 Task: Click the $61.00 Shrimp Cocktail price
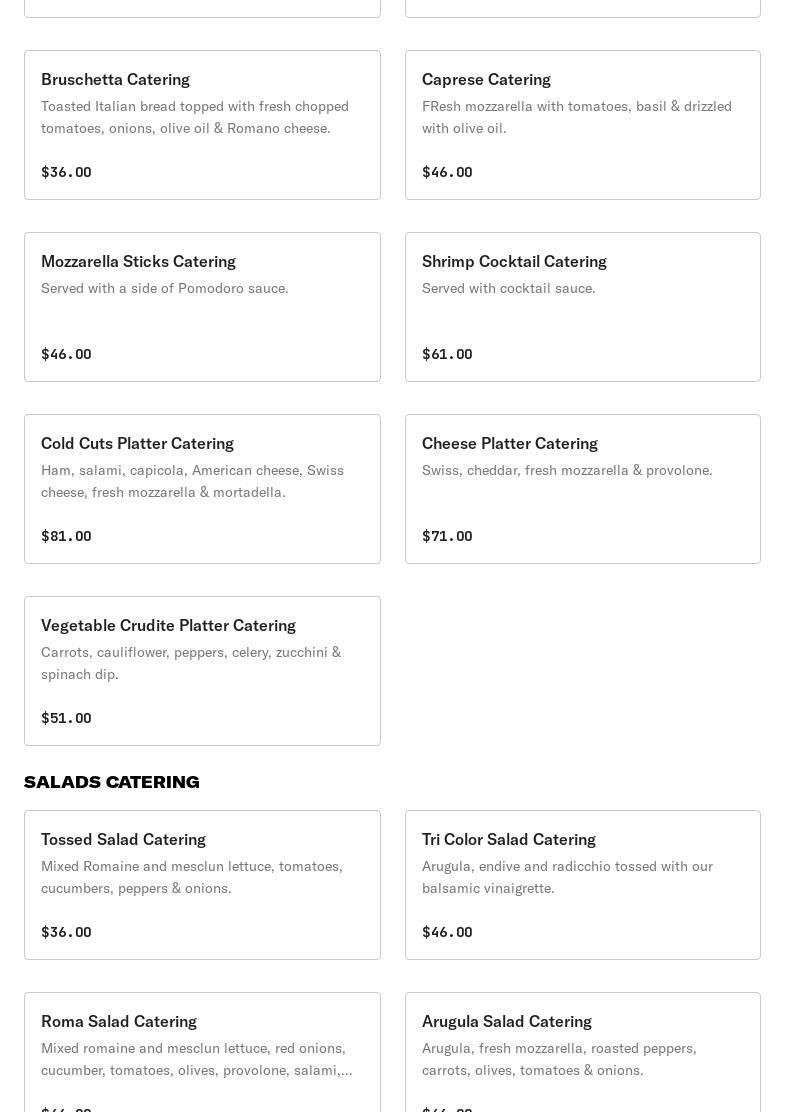447,354
